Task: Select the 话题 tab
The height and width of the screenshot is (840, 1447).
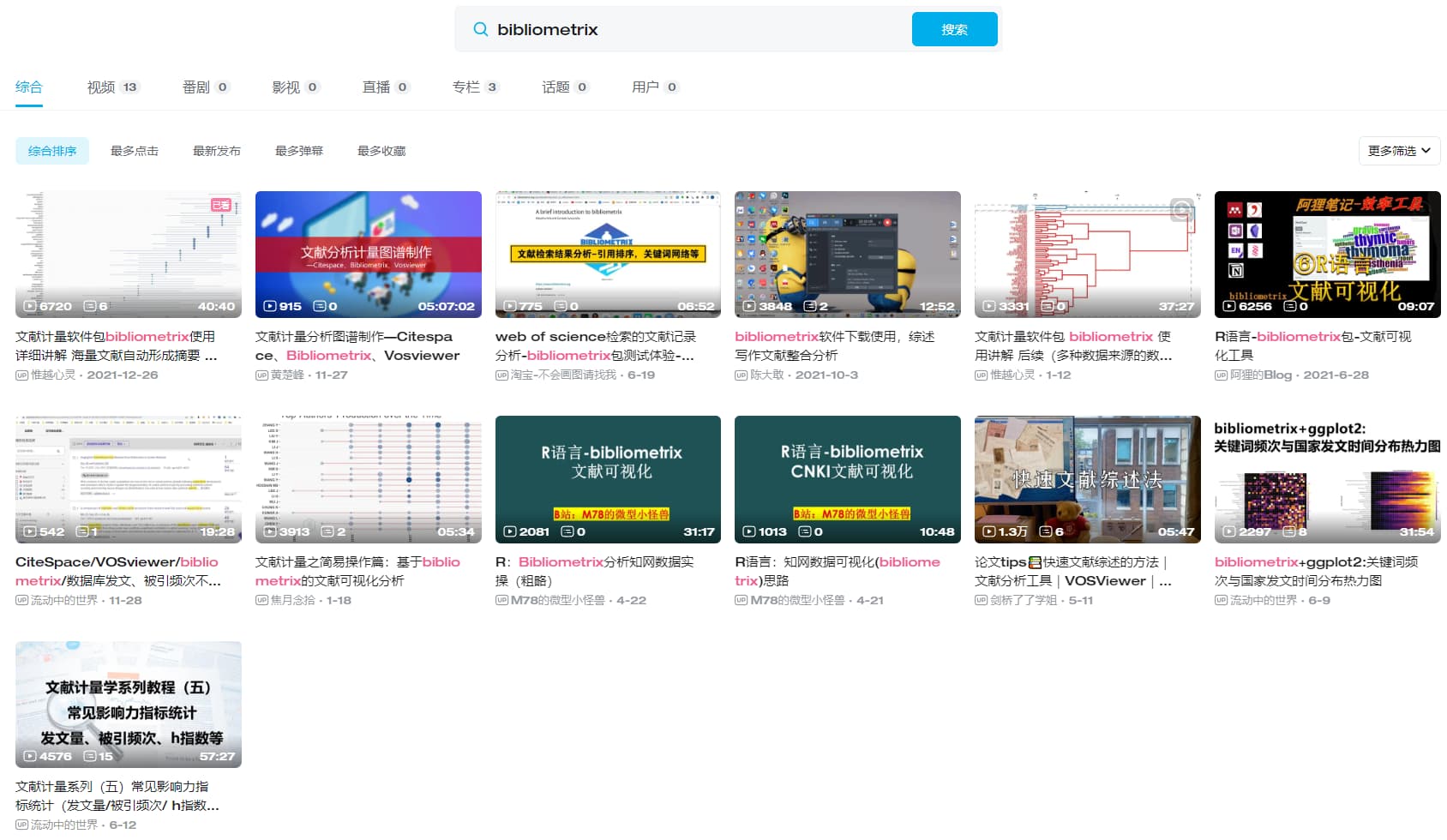Action: [566, 87]
